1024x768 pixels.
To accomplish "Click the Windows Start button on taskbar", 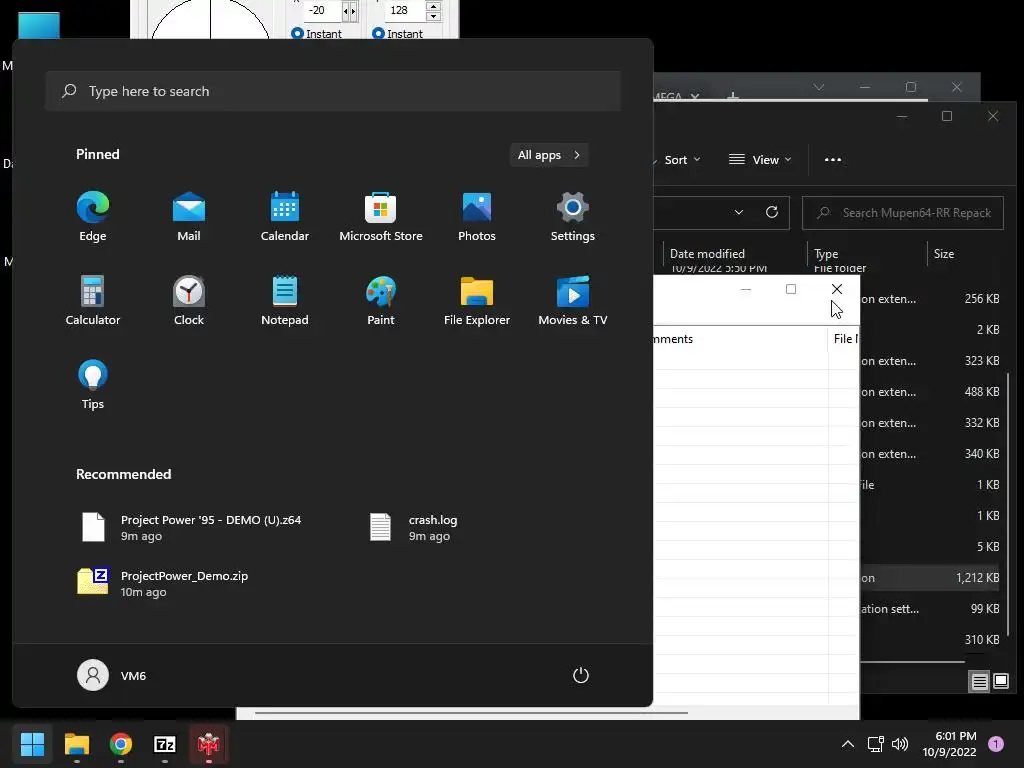I will (x=32, y=744).
